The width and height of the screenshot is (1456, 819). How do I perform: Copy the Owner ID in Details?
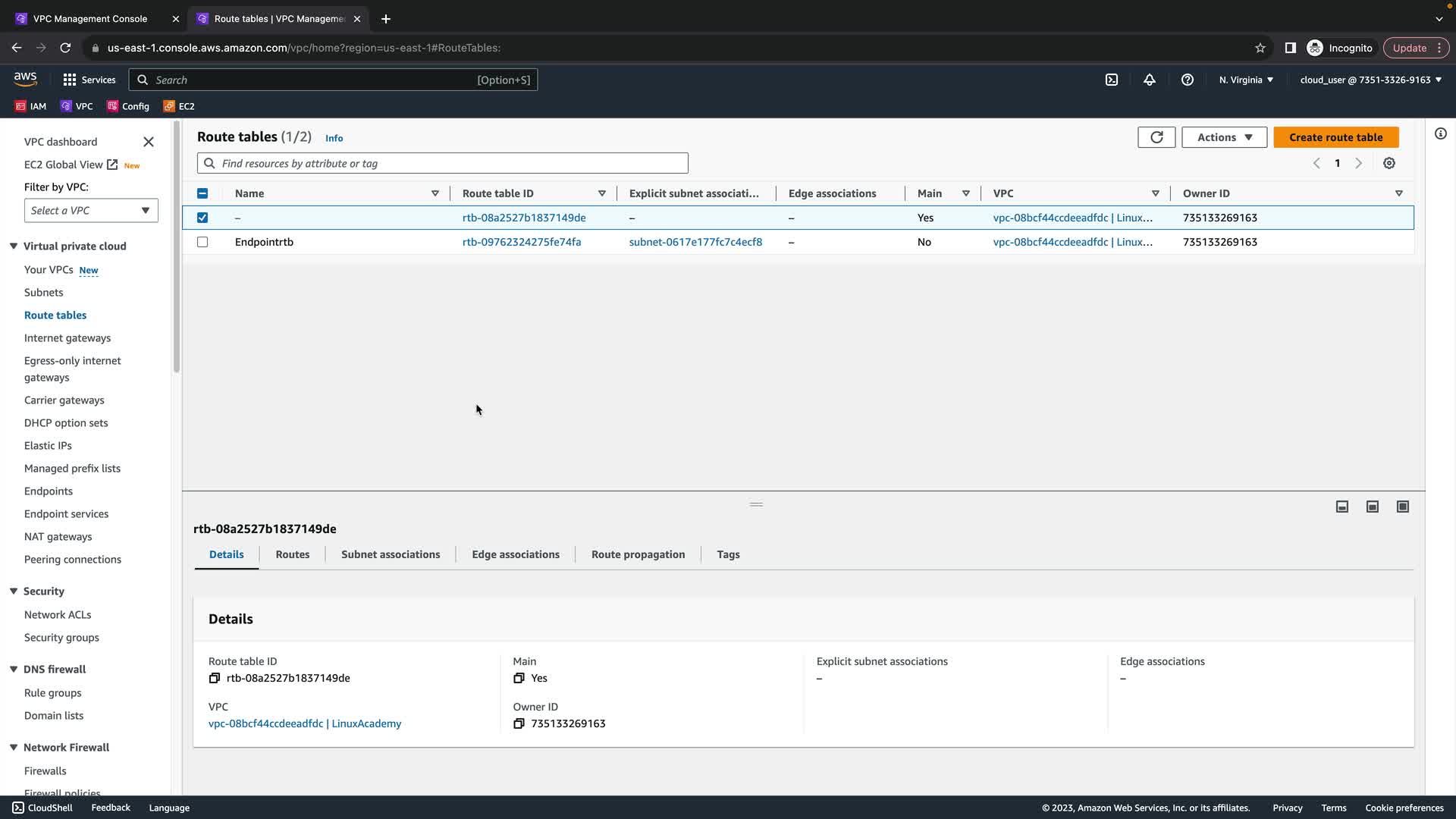coord(519,723)
